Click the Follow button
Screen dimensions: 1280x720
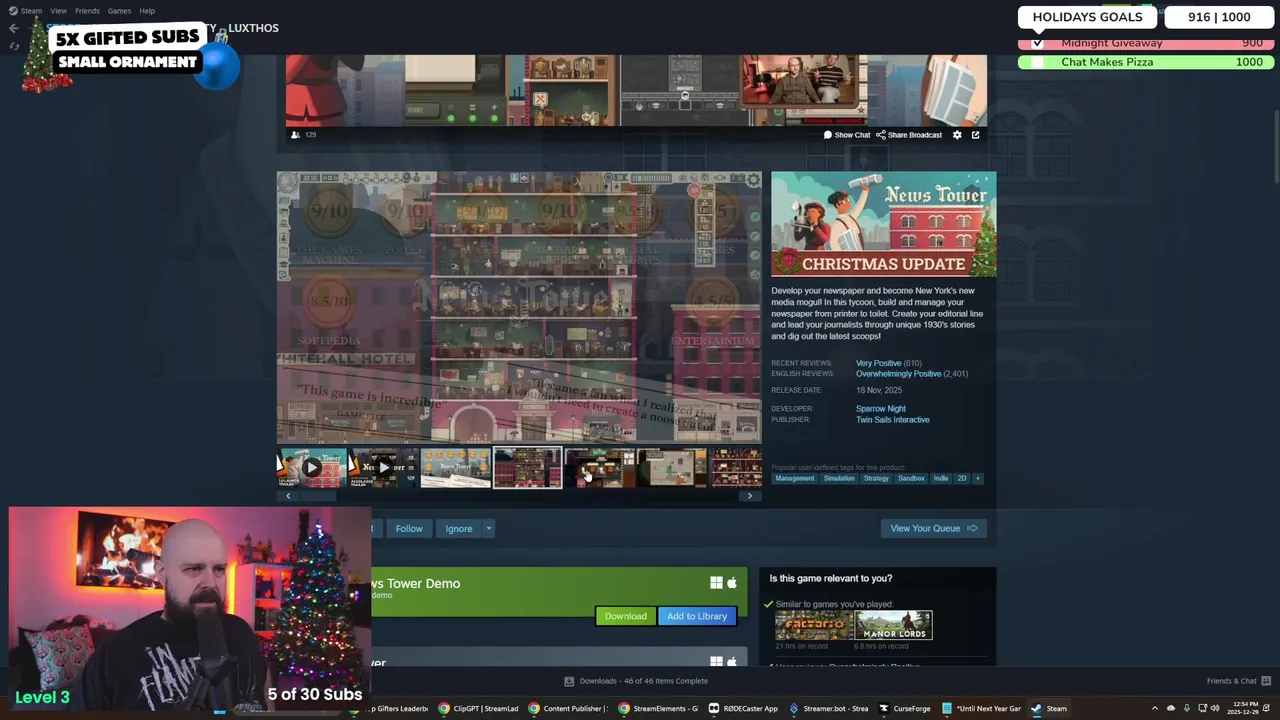(x=409, y=529)
